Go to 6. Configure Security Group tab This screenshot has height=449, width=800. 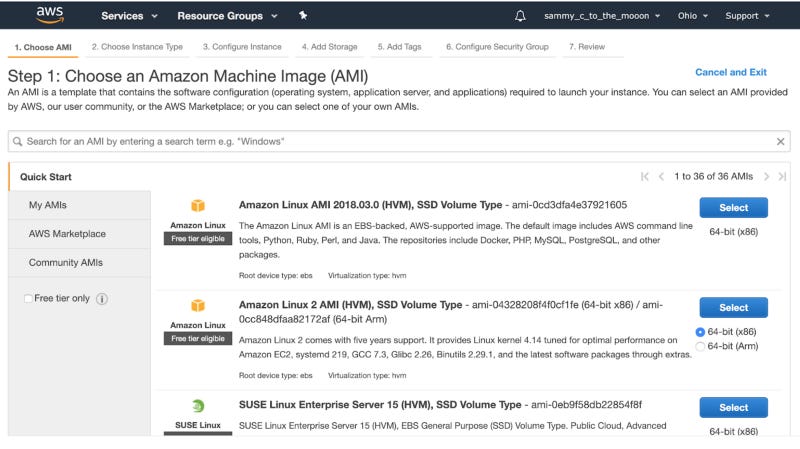[497, 46]
